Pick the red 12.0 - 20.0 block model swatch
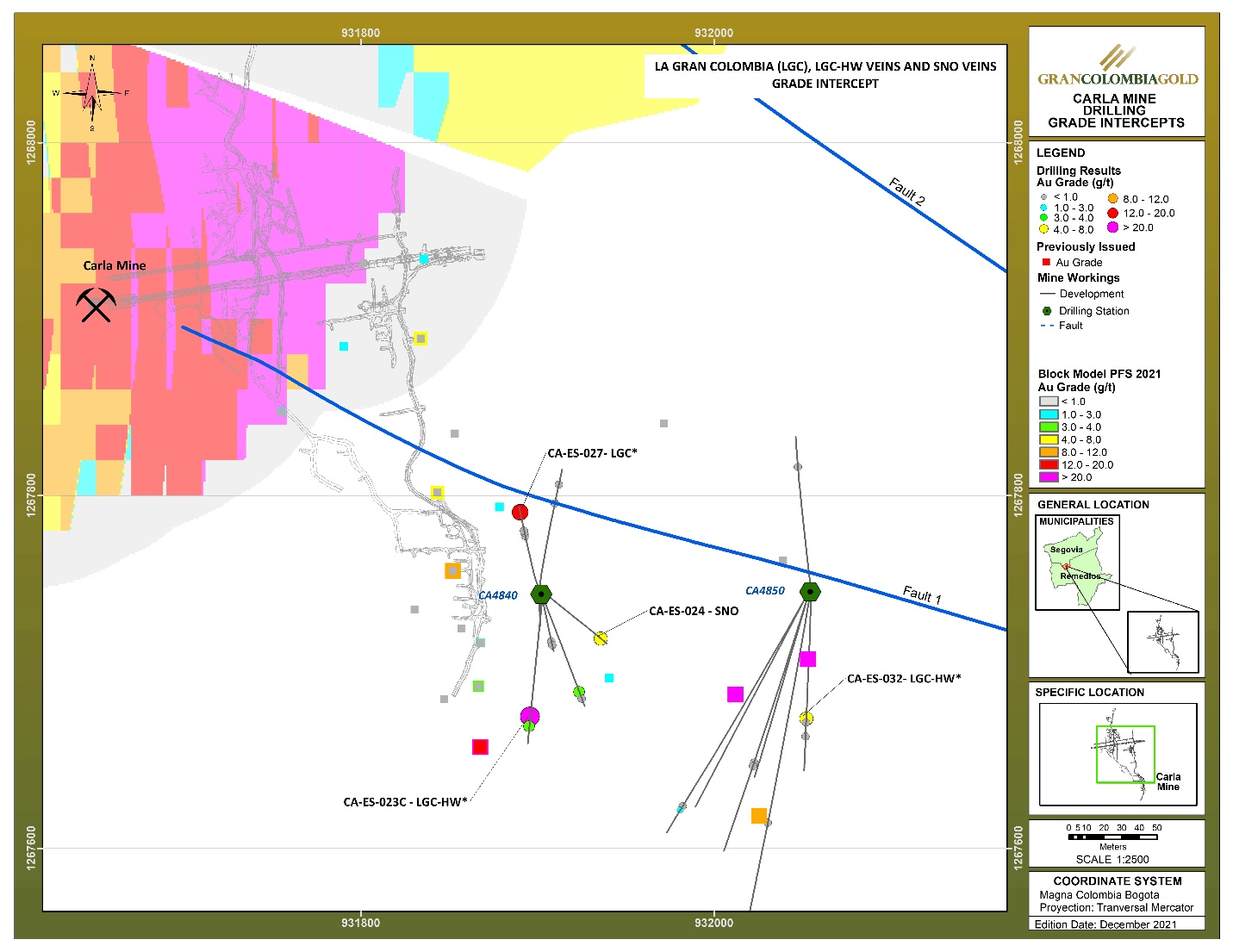The height and width of the screenshot is (952, 1233). pyautogui.click(x=1049, y=464)
